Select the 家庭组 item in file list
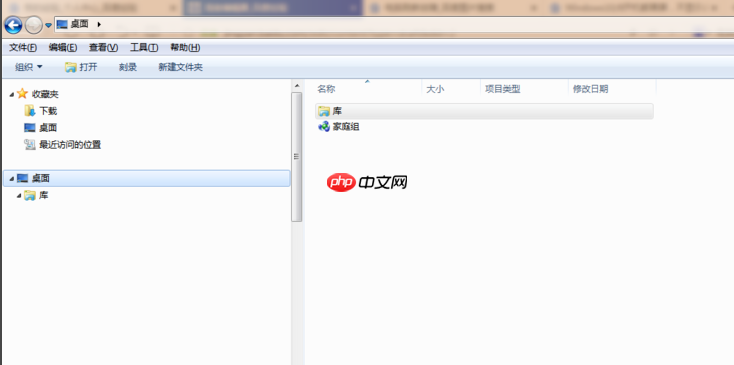Viewport: 734px width, 365px height. tap(346, 127)
